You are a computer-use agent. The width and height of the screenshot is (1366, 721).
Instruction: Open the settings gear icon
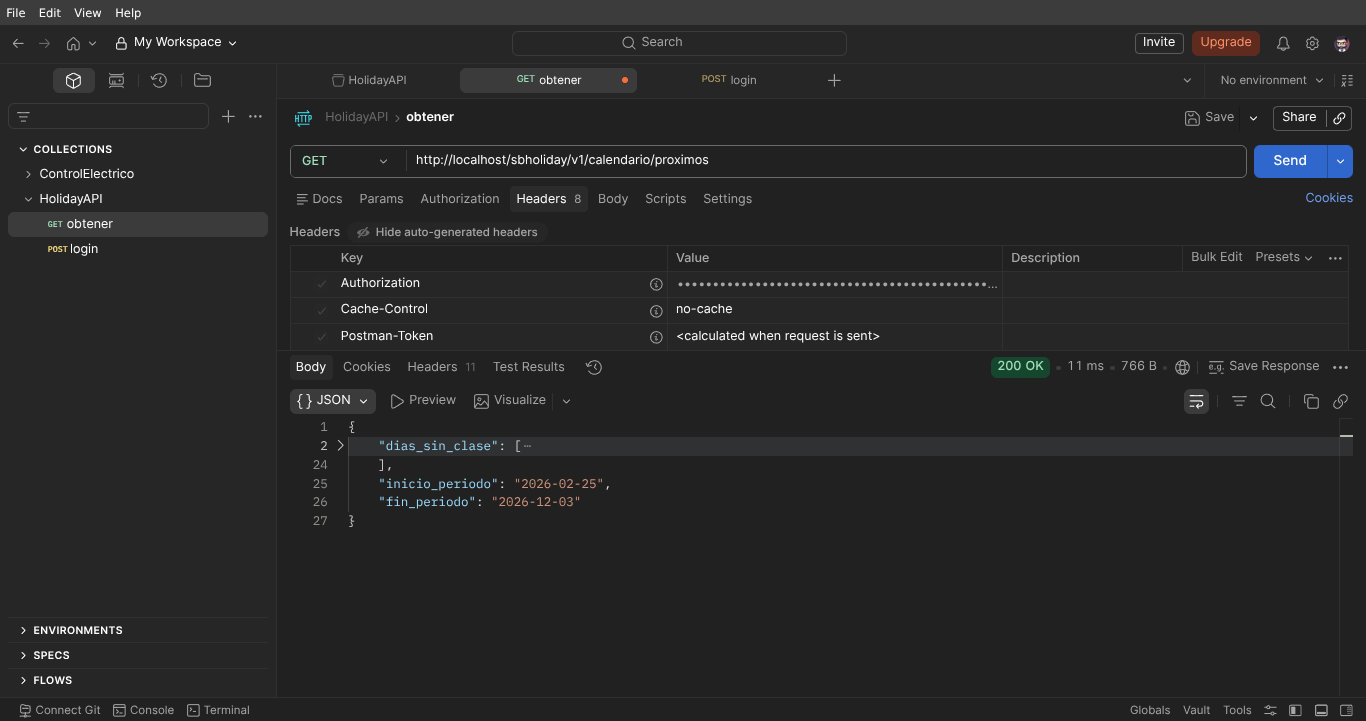point(1312,43)
